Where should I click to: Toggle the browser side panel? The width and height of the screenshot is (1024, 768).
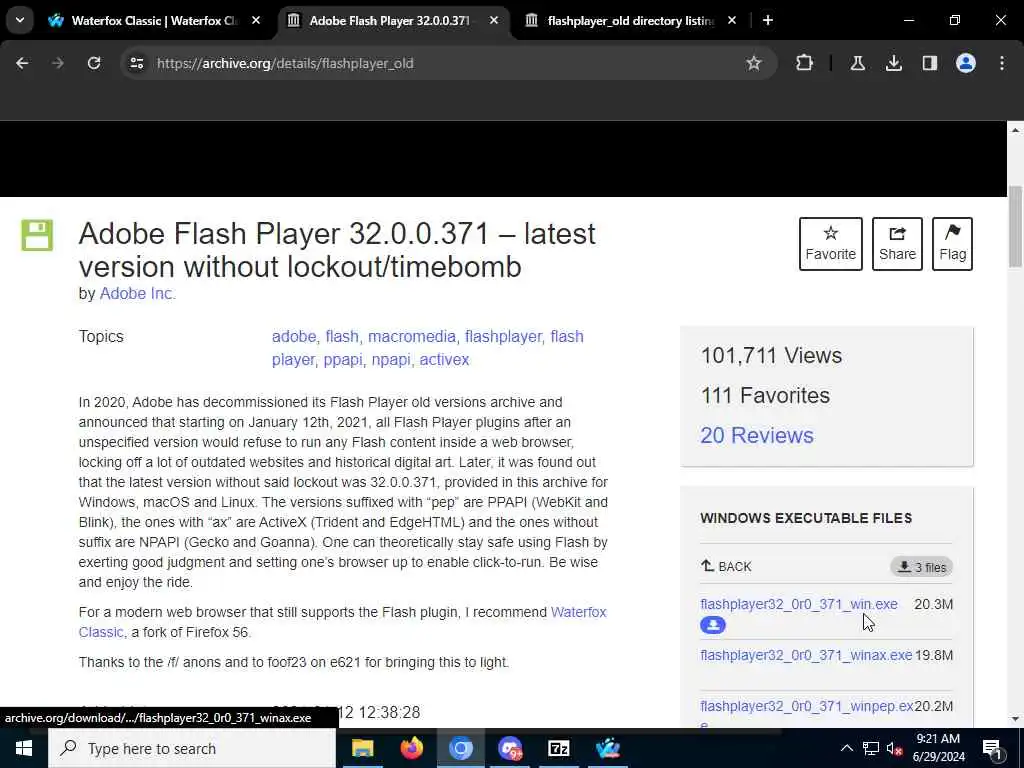click(930, 63)
